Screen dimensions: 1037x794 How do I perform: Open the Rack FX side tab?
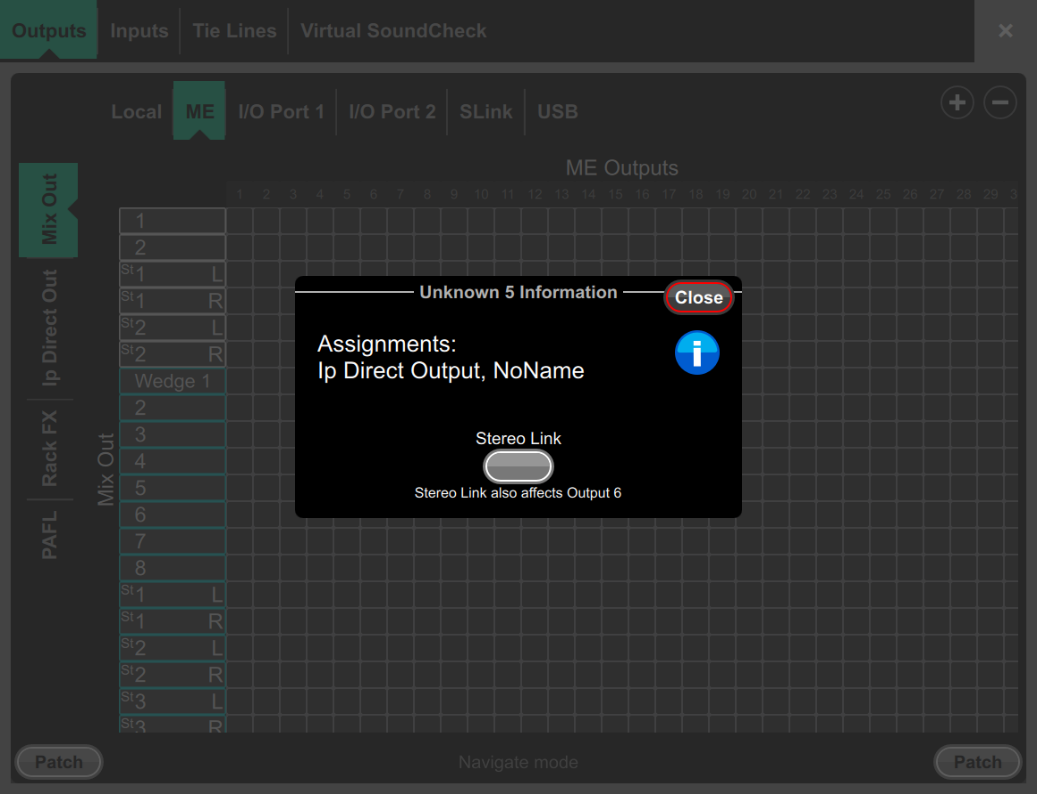[49, 448]
